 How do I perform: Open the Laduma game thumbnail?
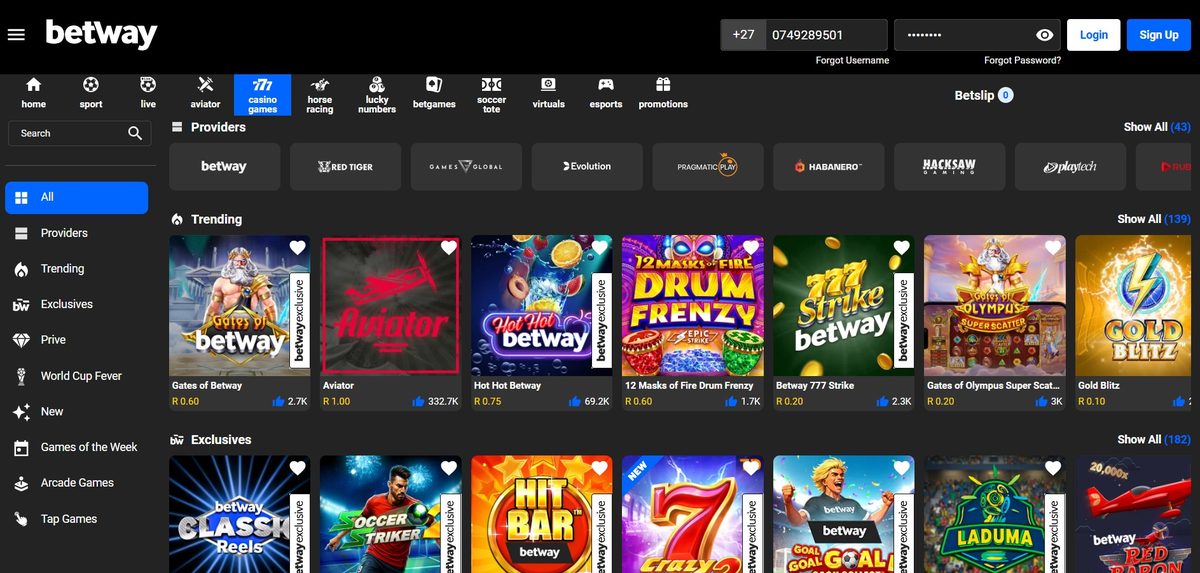pos(993,514)
